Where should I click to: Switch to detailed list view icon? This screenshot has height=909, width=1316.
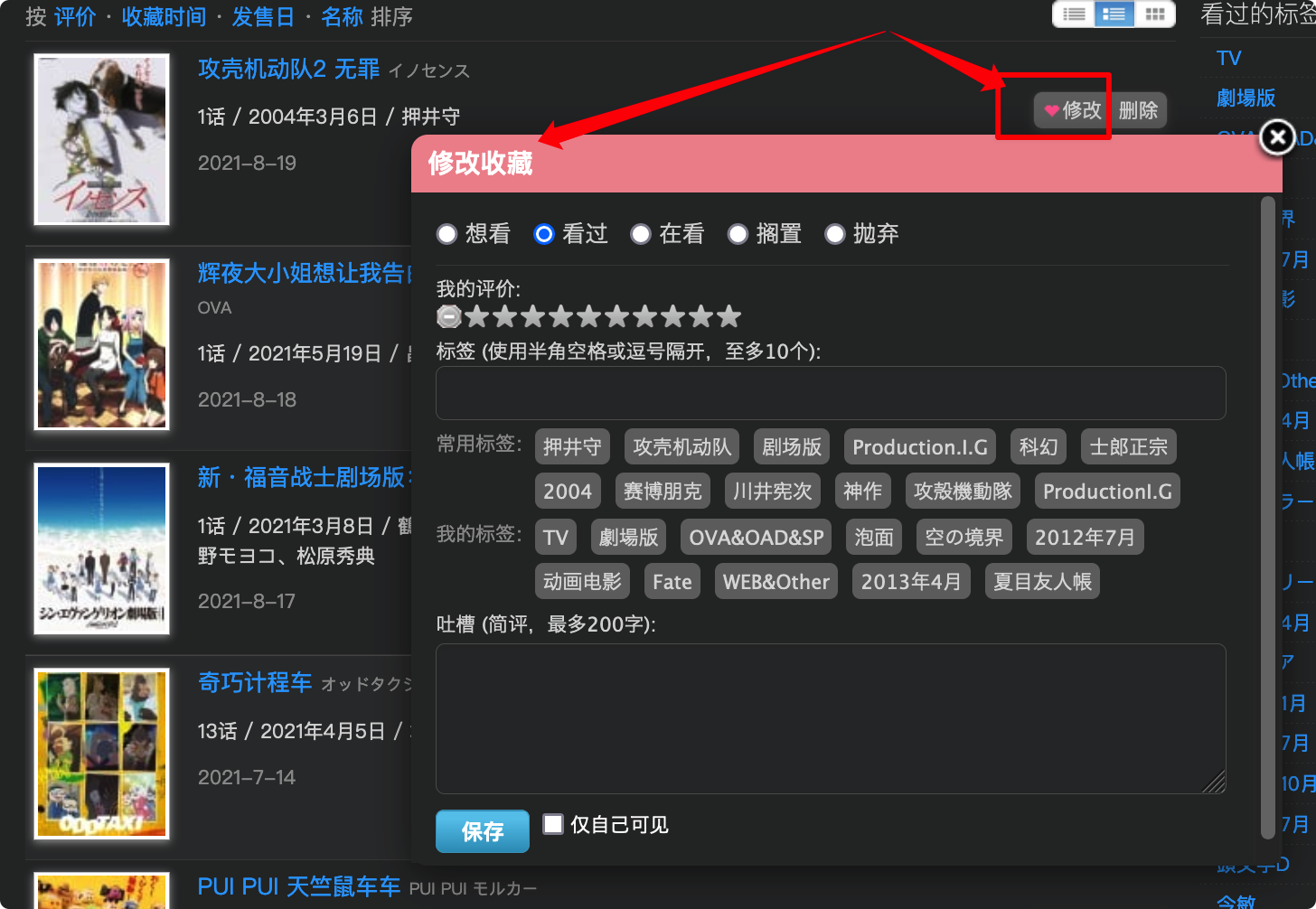(x=1114, y=14)
